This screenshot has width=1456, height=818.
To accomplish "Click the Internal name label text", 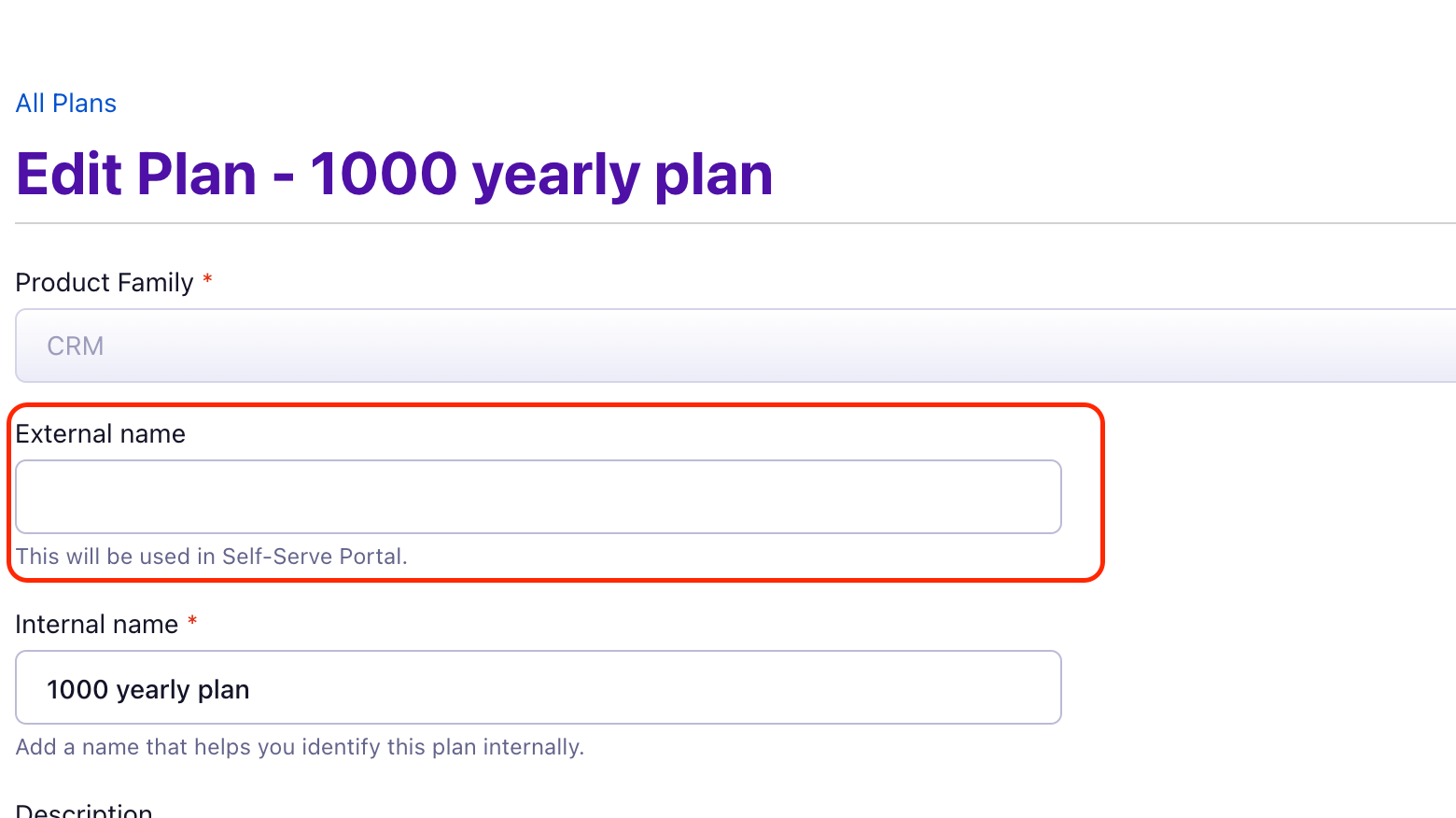I will coord(96,625).
